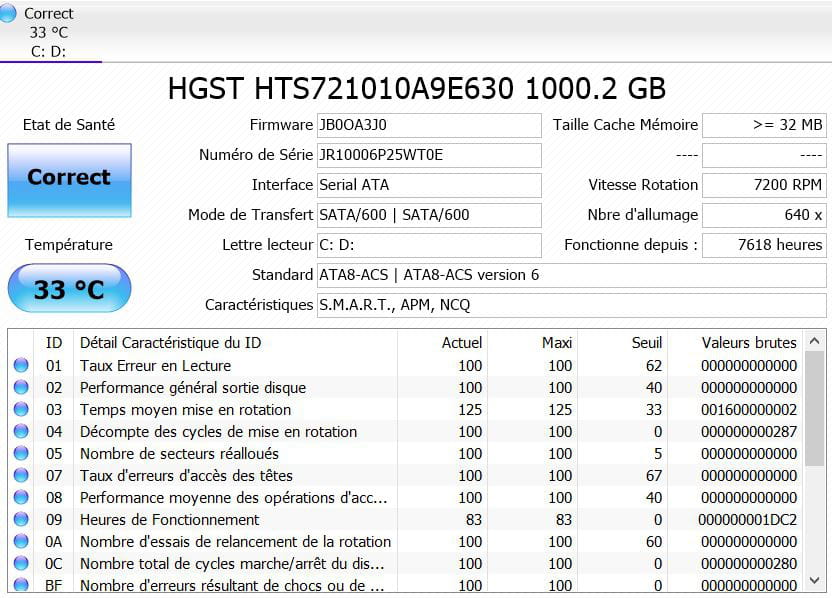Click status dot for attribute 09
The image size is (832, 598).
(21, 519)
